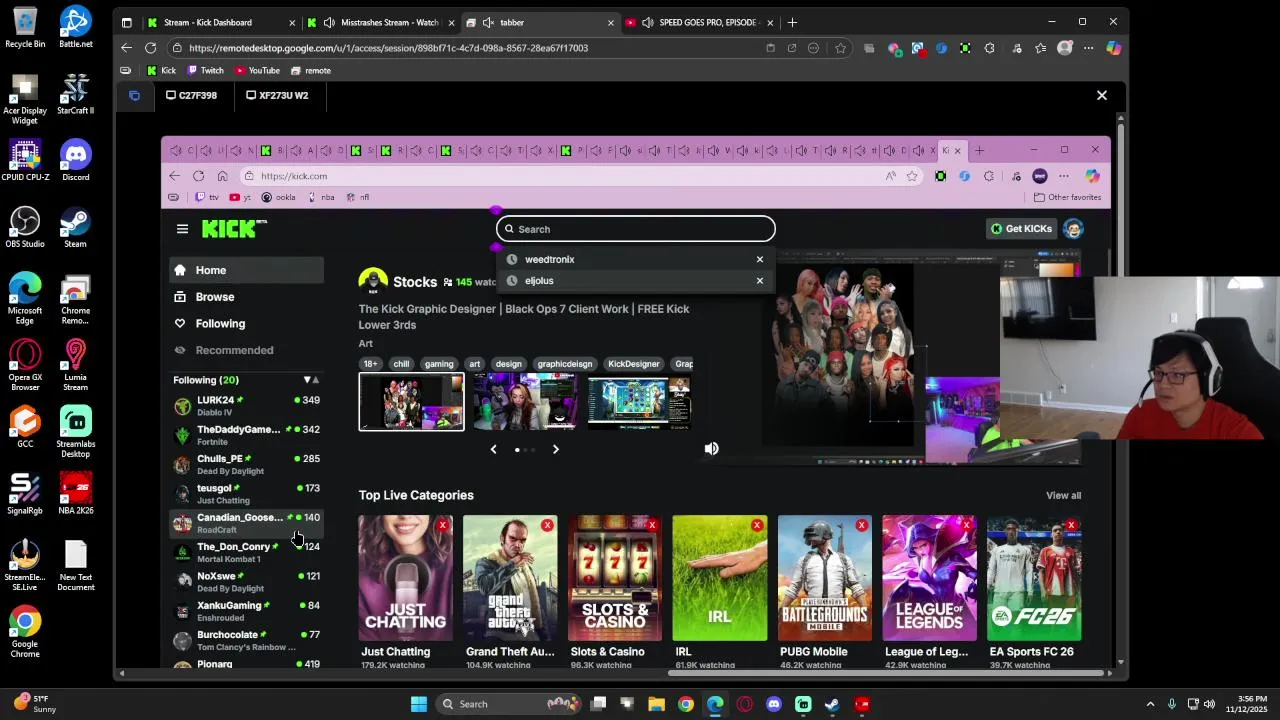1280x720 pixels.
Task: Close the remote desktop display bar
Action: point(1102,95)
